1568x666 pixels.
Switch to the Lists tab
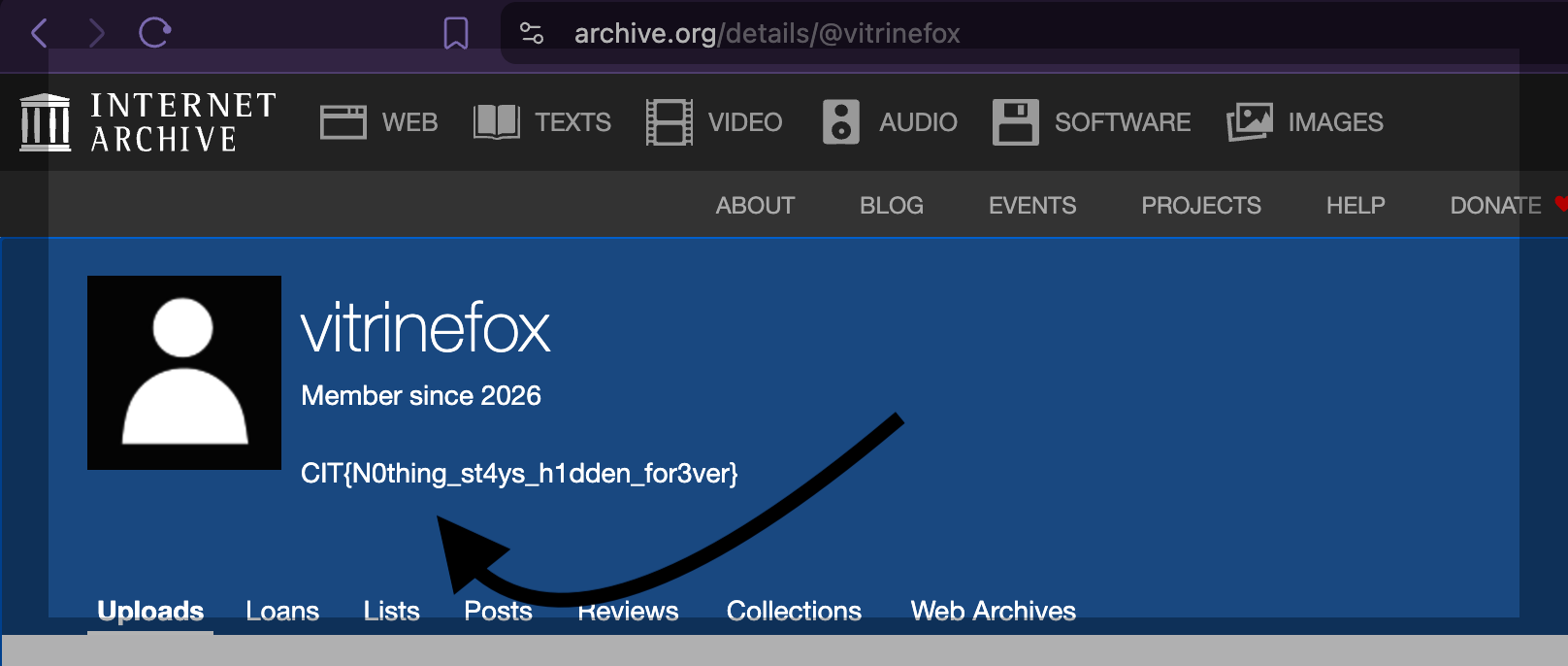click(391, 611)
